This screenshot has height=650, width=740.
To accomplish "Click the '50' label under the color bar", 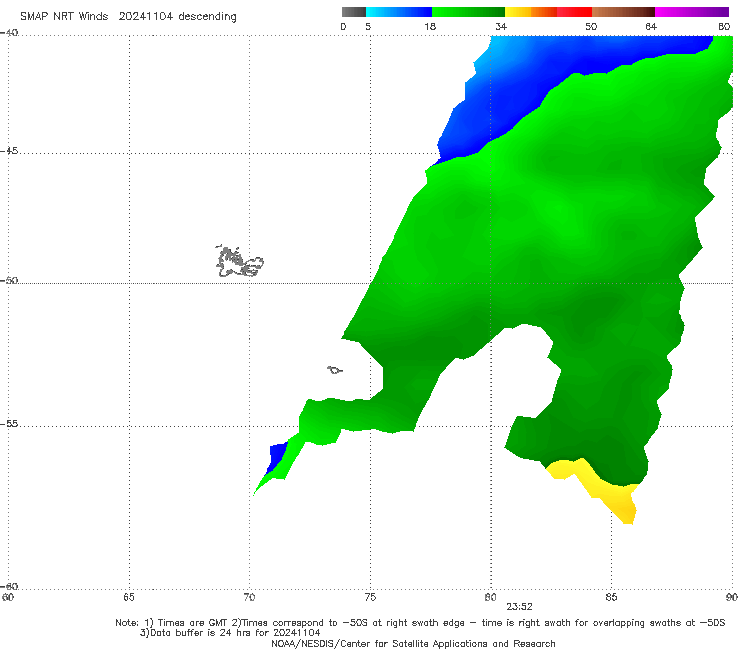I will 591,26.
